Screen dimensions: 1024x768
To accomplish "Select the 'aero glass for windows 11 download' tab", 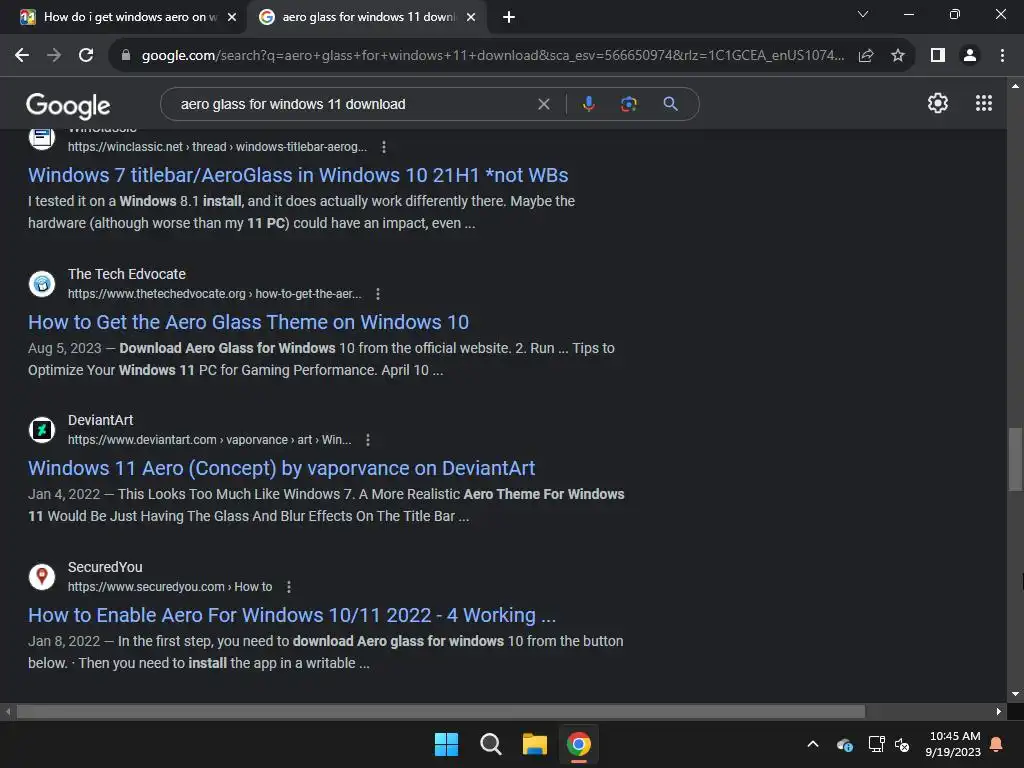I will pyautogui.click(x=368, y=17).
